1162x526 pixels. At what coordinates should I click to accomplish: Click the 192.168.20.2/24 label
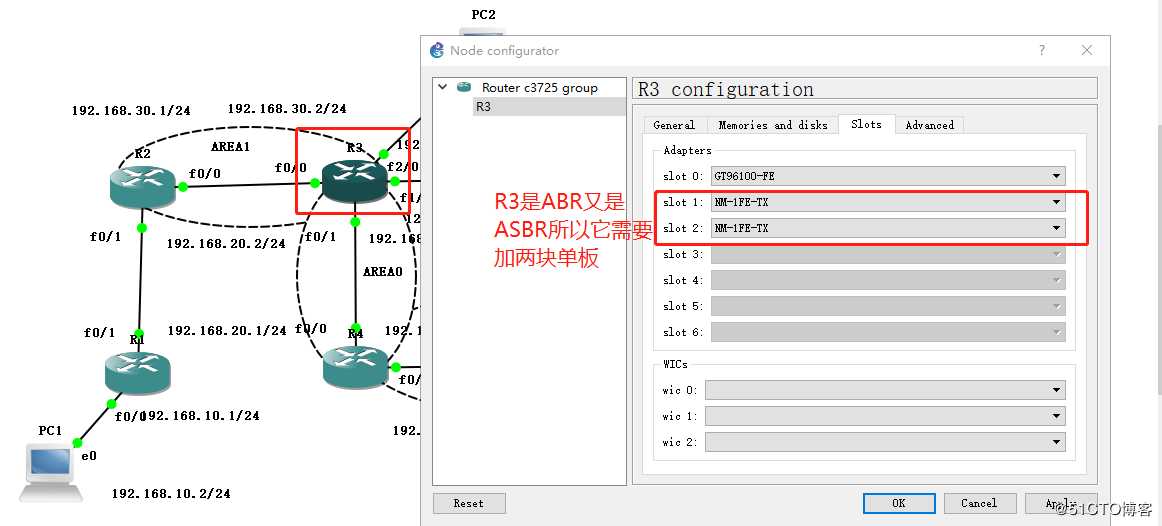coord(226,243)
